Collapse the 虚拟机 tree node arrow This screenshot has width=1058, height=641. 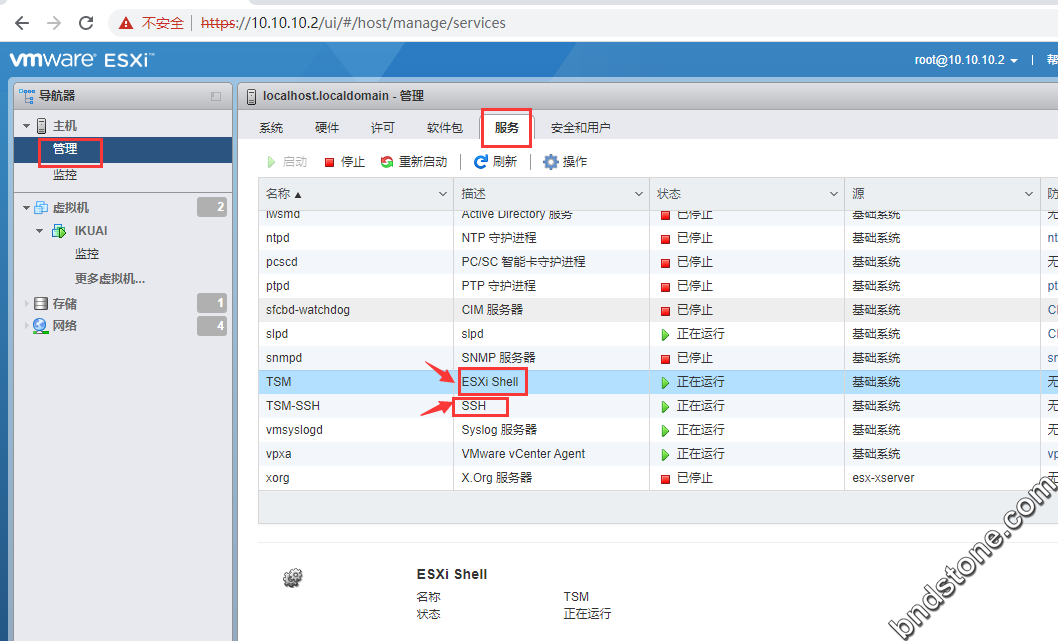26,208
